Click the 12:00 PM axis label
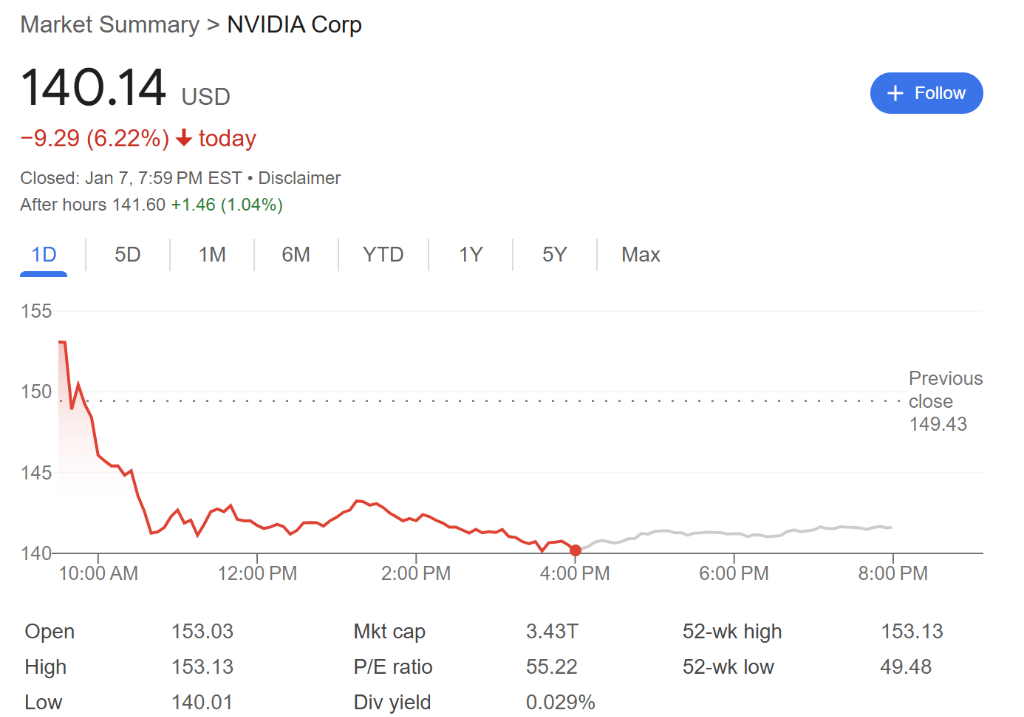 257,573
